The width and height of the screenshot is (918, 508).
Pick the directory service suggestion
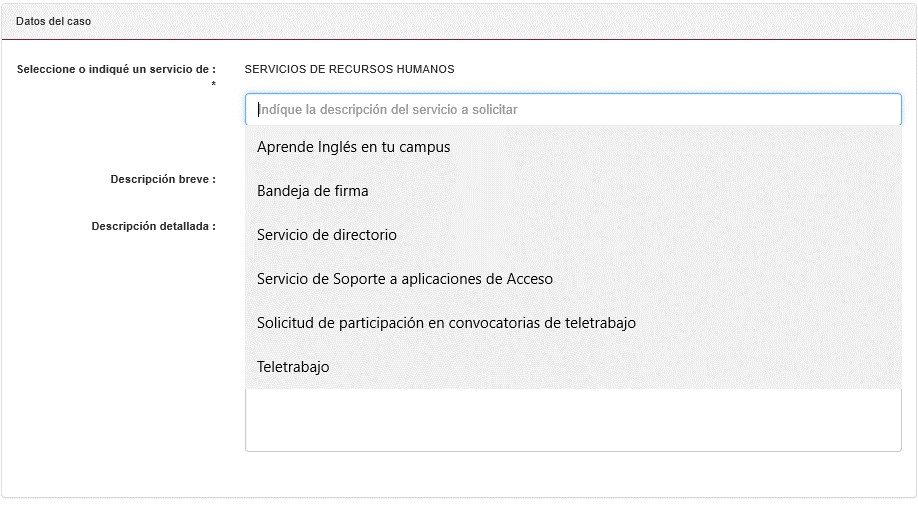[x=327, y=235]
